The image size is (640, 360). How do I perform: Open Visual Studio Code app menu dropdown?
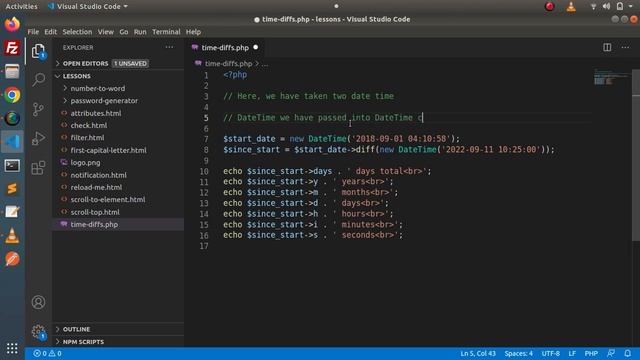click(x=87, y=6)
